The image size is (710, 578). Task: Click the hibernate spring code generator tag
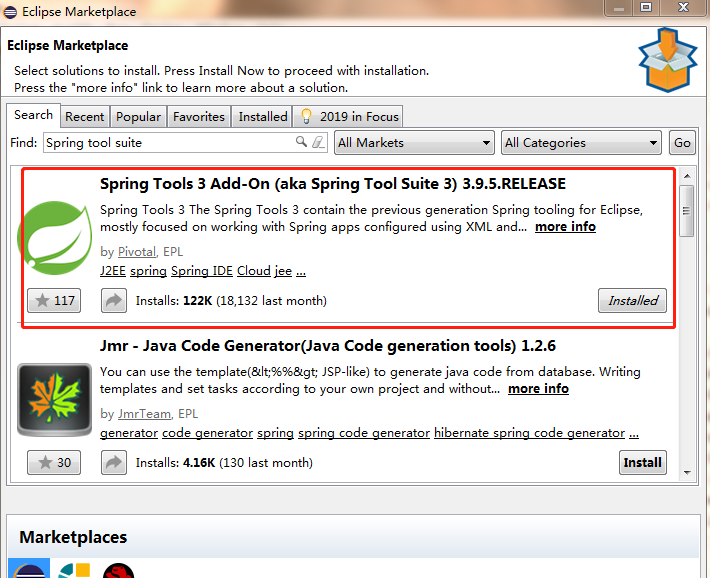point(529,433)
